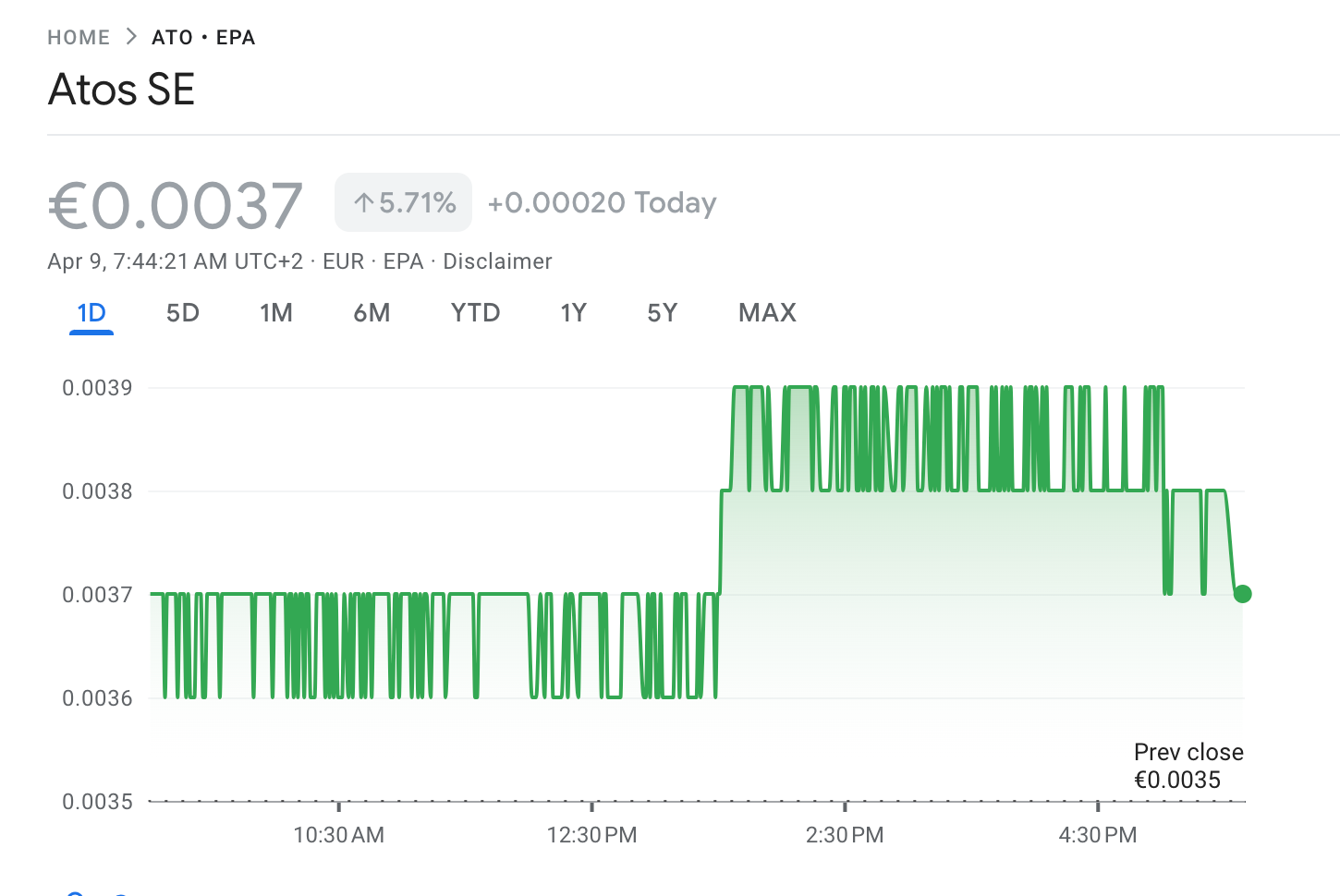Click the 0.0035 y-axis label
Viewport: 1340px width, 896px height.
click(97, 802)
